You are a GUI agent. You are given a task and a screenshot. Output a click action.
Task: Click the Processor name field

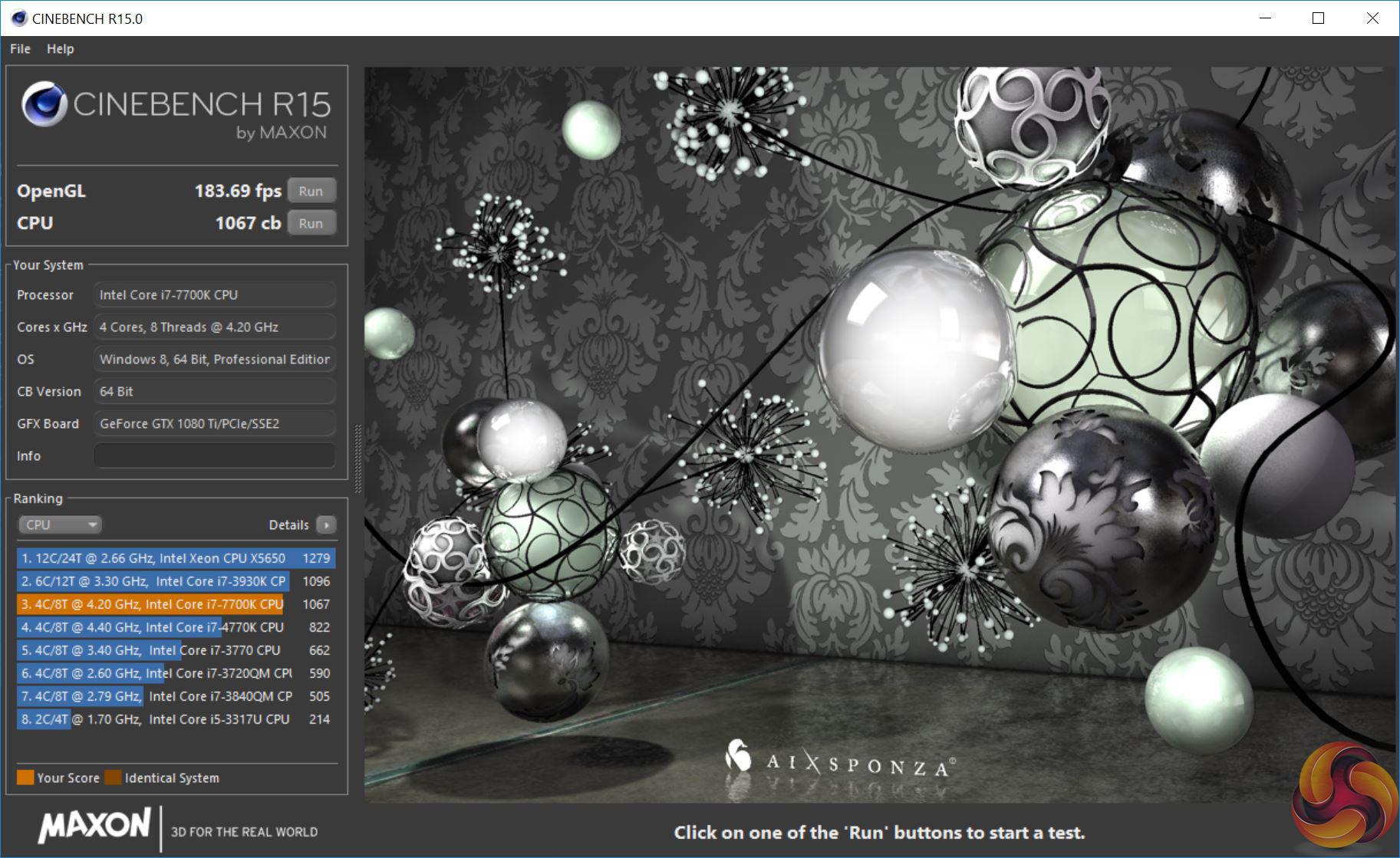click(x=214, y=294)
